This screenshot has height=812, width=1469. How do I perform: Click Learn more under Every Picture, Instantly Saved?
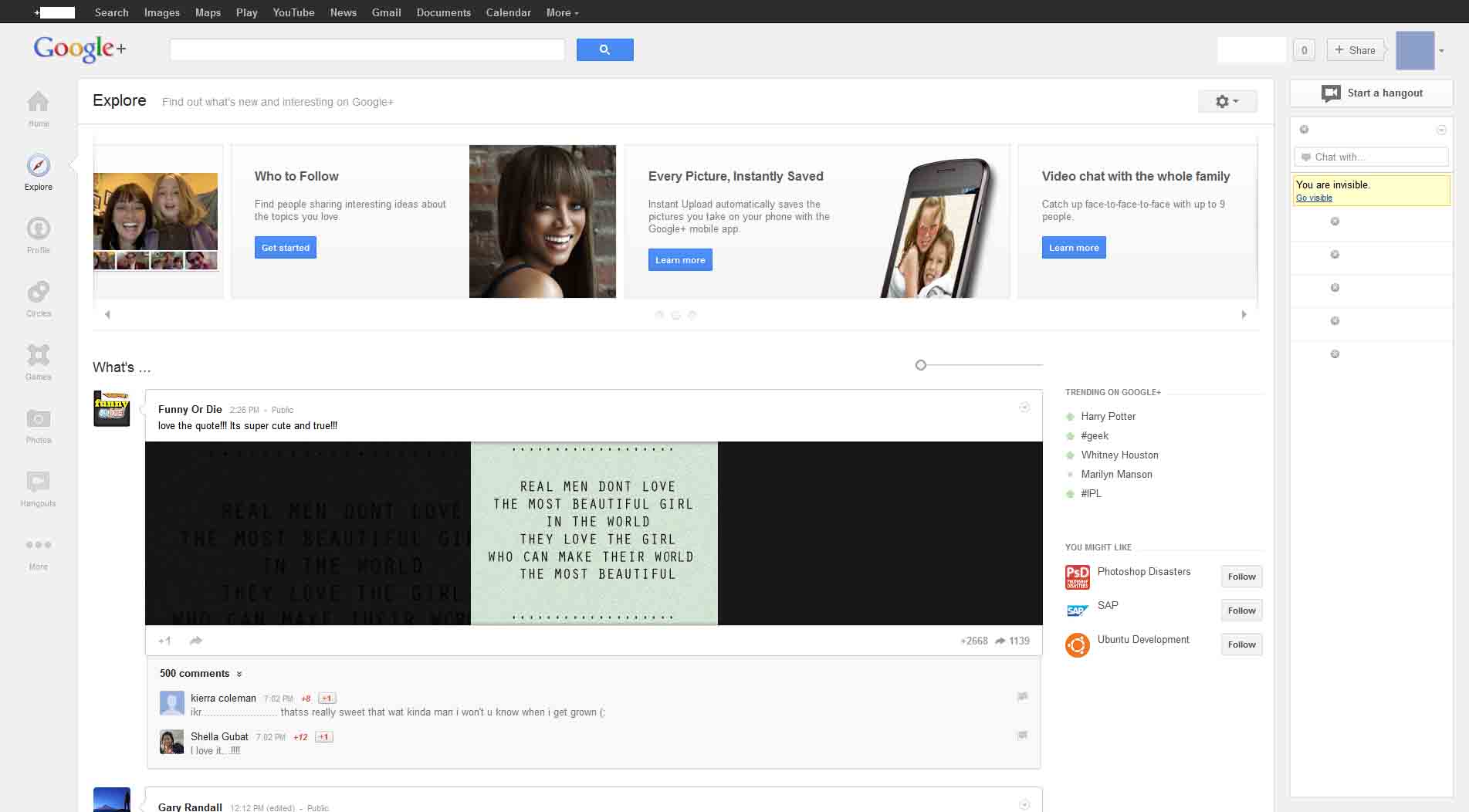pyautogui.click(x=680, y=260)
